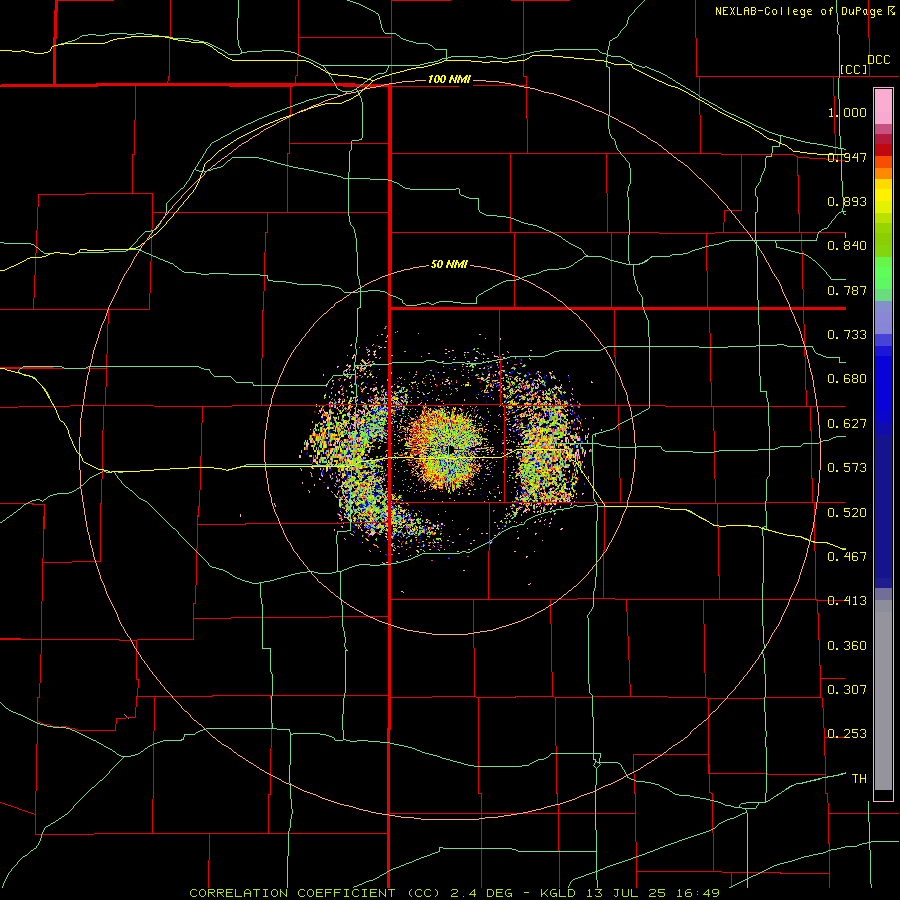The width and height of the screenshot is (900, 900).
Task: Click the 0.360 scale value
Action: [847, 646]
